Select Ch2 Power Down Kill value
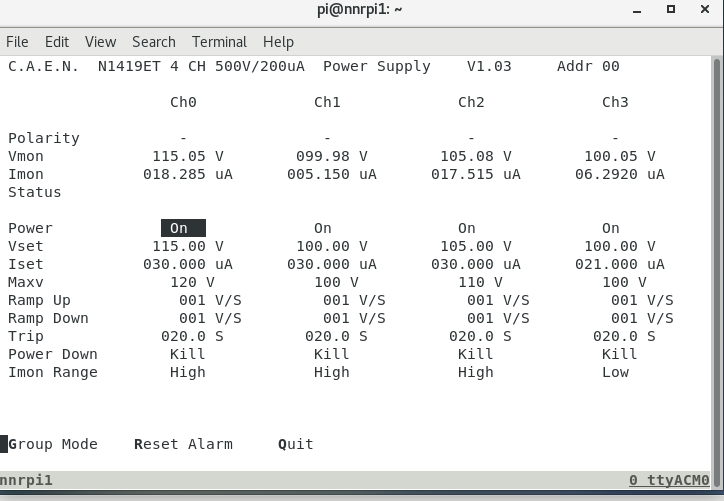The height and width of the screenshot is (501, 724). [475, 354]
